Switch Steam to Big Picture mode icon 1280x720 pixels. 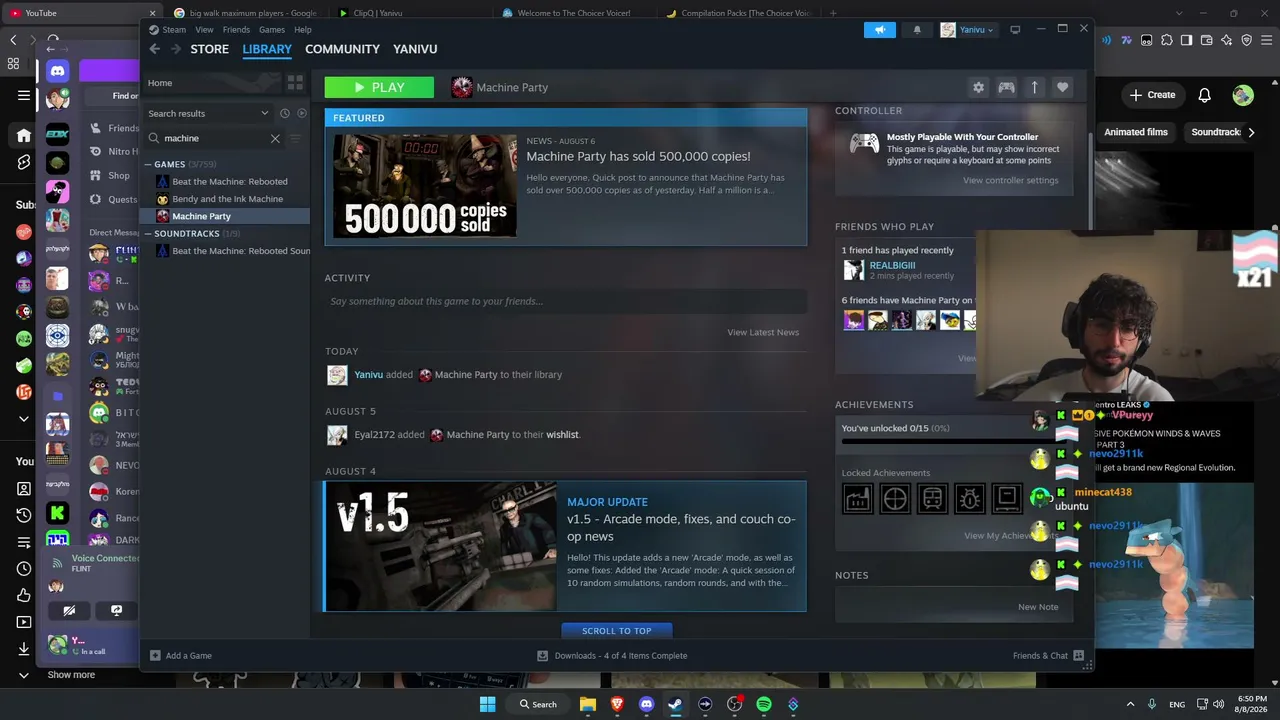1015,30
